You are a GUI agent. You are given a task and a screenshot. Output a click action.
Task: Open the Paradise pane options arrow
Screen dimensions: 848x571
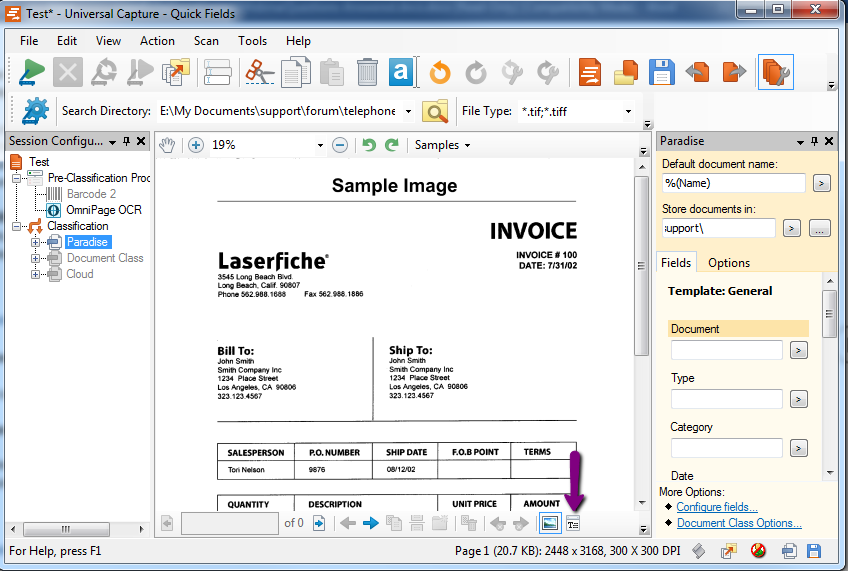(x=800, y=142)
